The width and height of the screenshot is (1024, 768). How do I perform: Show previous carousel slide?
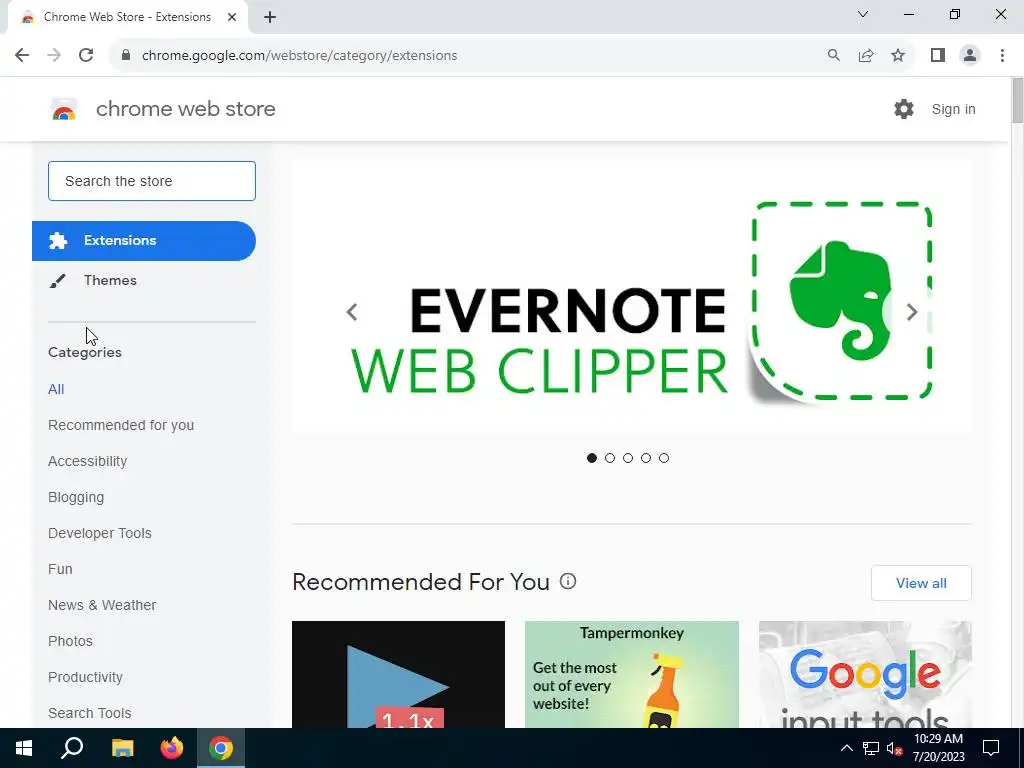point(352,312)
